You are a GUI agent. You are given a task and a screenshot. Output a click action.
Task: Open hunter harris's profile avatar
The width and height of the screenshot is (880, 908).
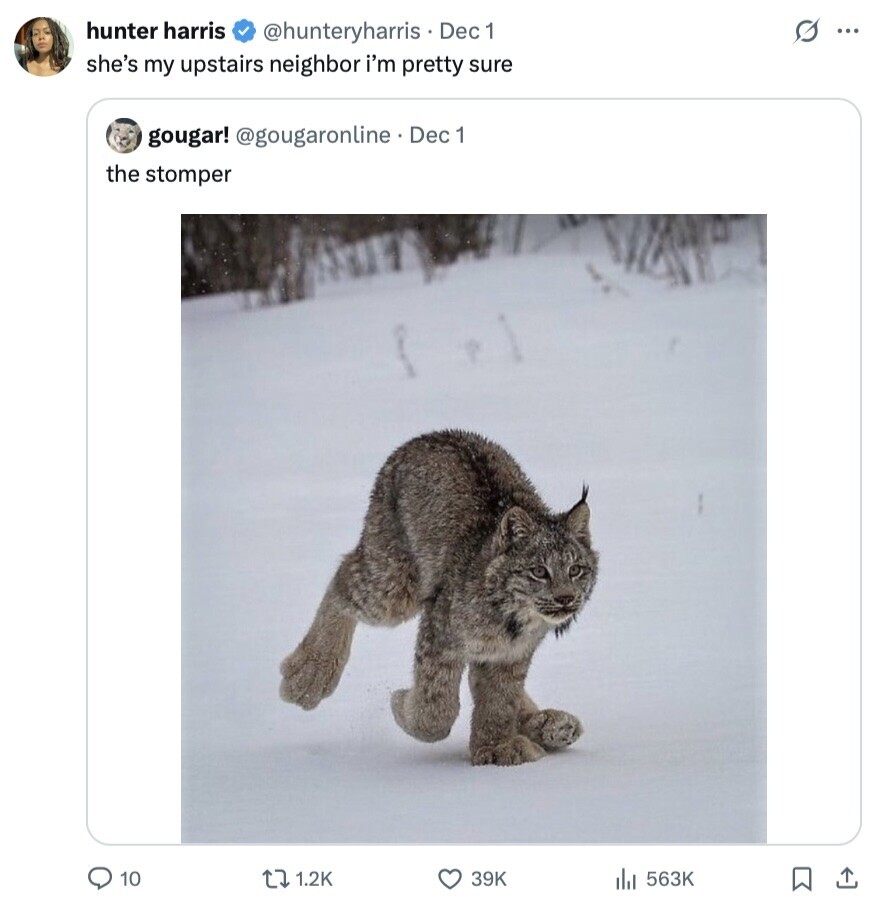(x=43, y=46)
